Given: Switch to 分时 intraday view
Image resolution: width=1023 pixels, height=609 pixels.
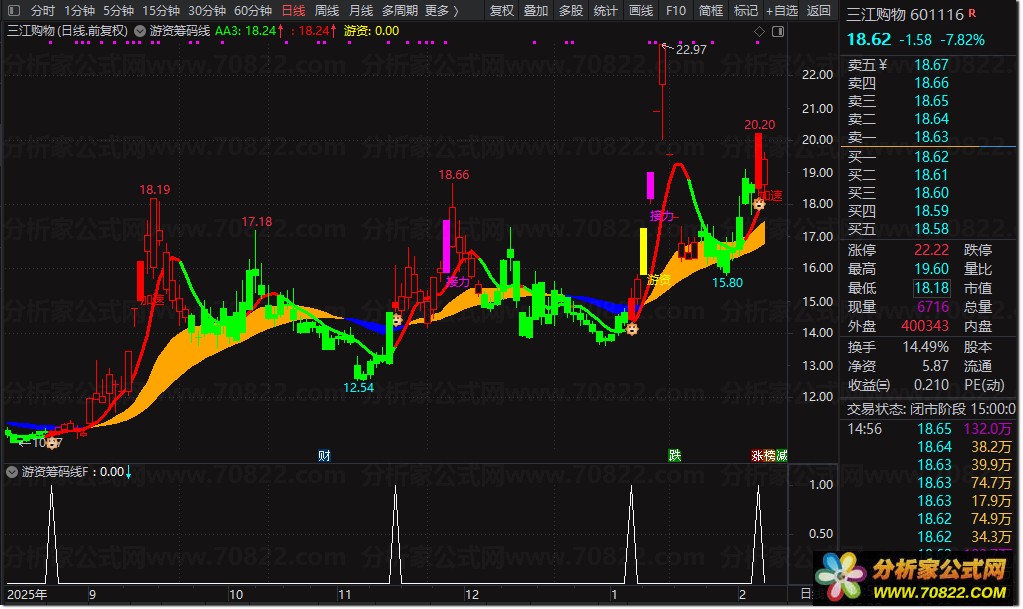Looking at the screenshot, I should point(42,10).
